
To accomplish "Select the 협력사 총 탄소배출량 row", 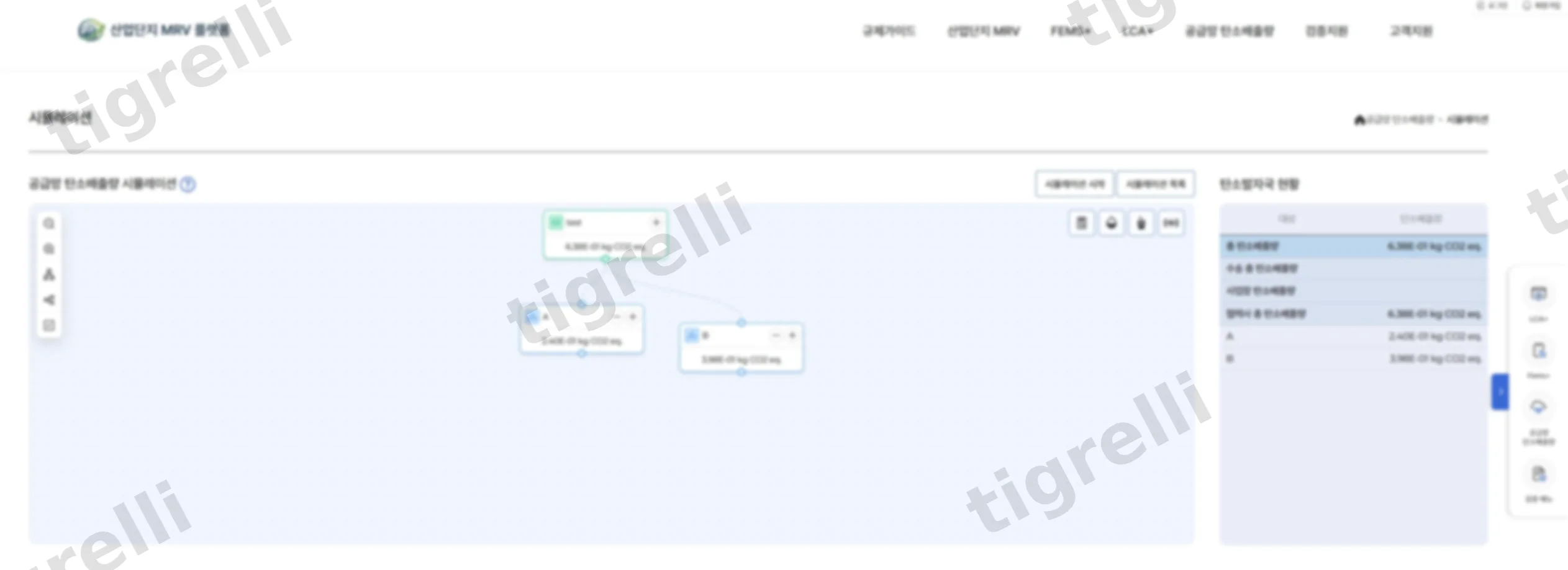I will coord(1354,314).
